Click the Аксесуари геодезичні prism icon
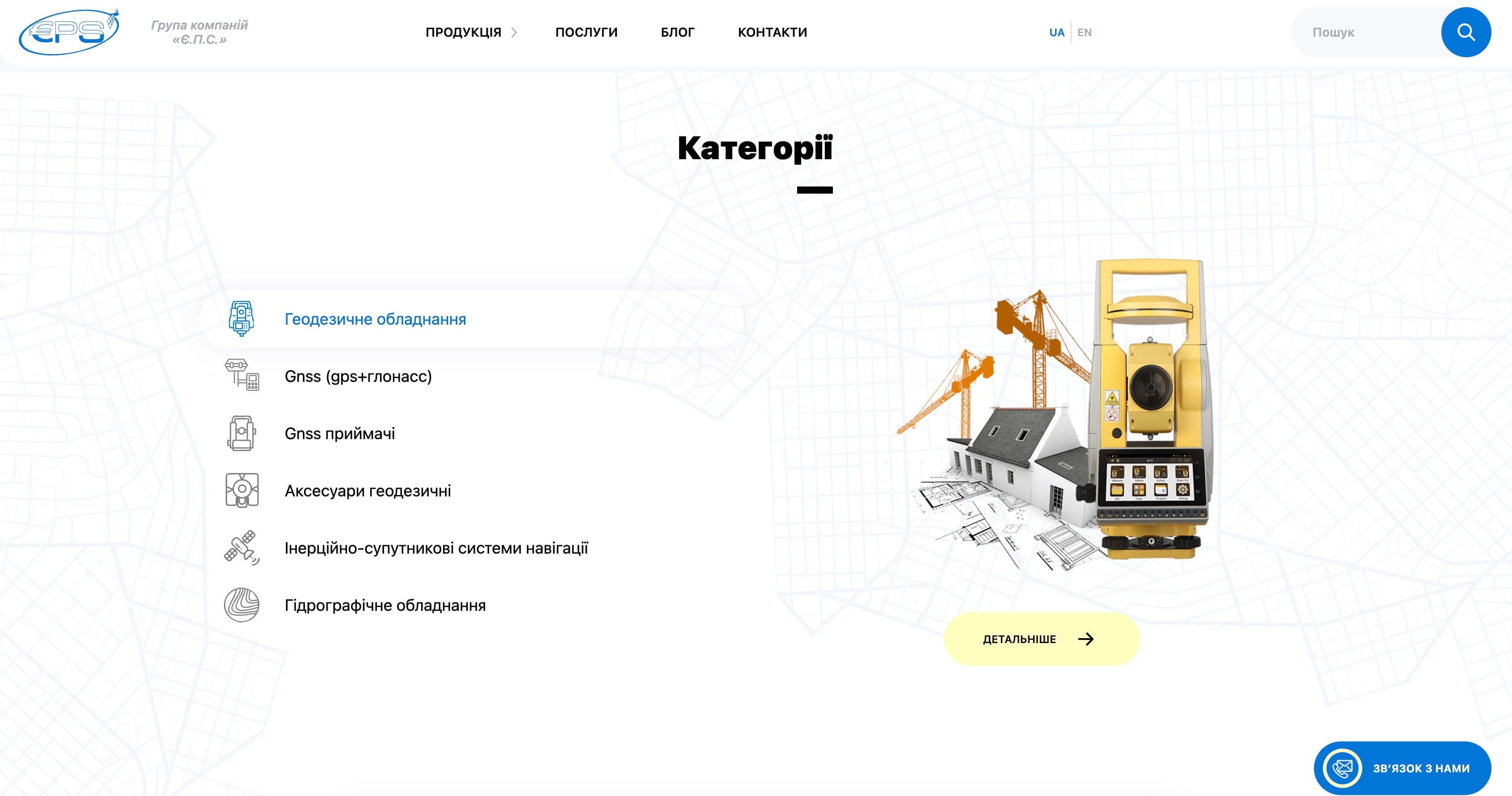This screenshot has height=796, width=1512. (x=241, y=490)
